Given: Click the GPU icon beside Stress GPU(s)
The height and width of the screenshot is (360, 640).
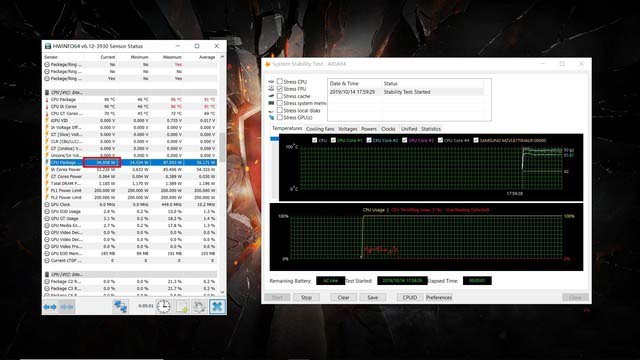Looking at the screenshot, I should tap(271, 118).
